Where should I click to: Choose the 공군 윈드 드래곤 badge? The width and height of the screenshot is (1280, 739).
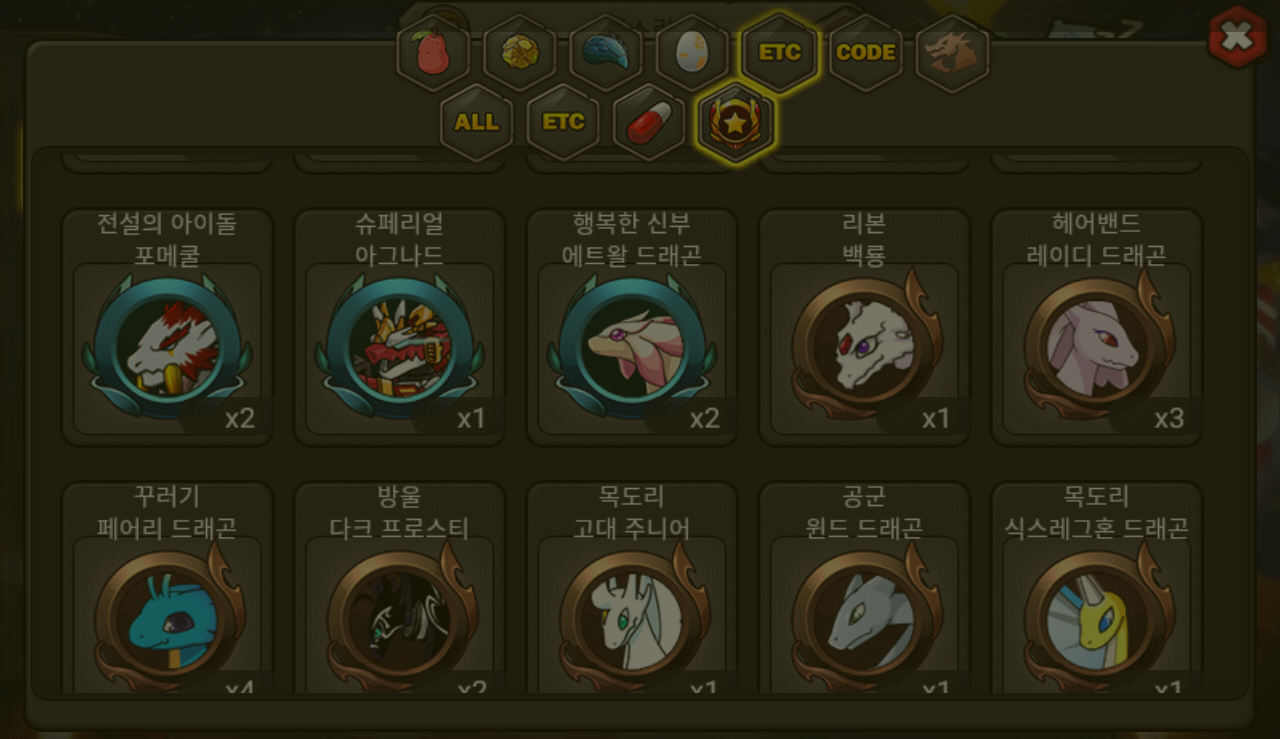coord(864,590)
